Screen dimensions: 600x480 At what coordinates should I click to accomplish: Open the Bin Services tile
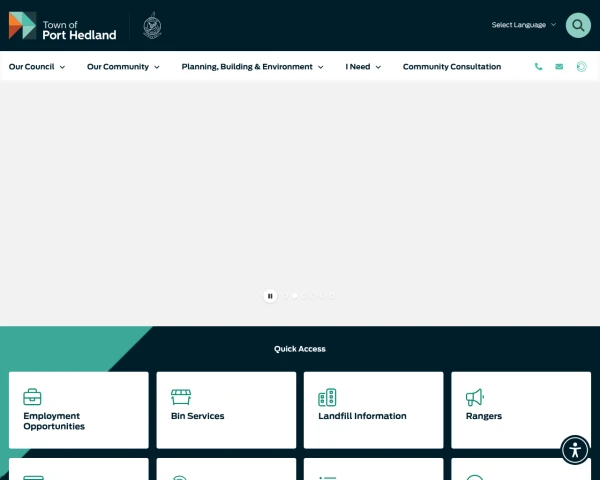pyautogui.click(x=226, y=410)
